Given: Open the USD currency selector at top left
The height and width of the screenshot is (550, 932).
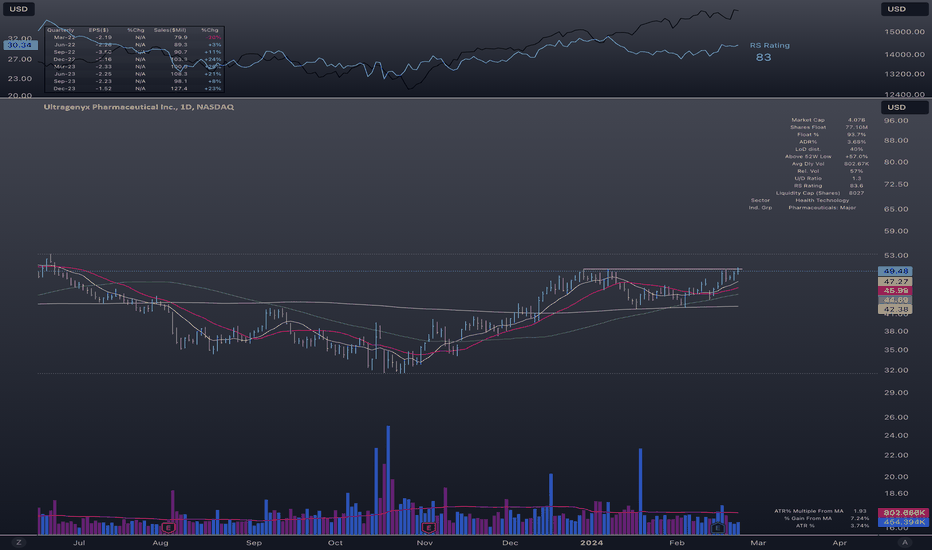Looking at the screenshot, I should click(x=18, y=9).
